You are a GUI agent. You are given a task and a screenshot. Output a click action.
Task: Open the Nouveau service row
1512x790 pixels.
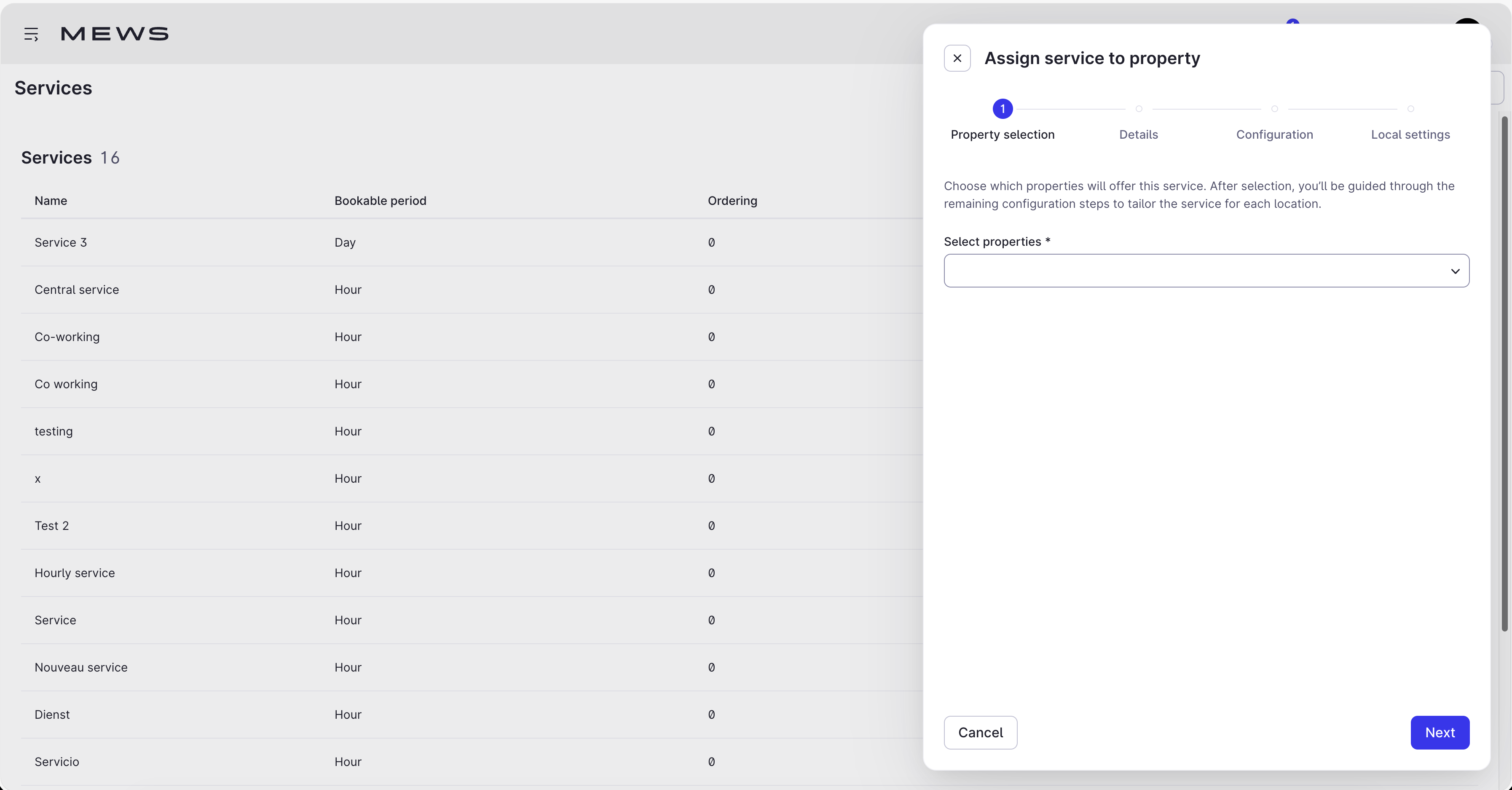pos(472,667)
